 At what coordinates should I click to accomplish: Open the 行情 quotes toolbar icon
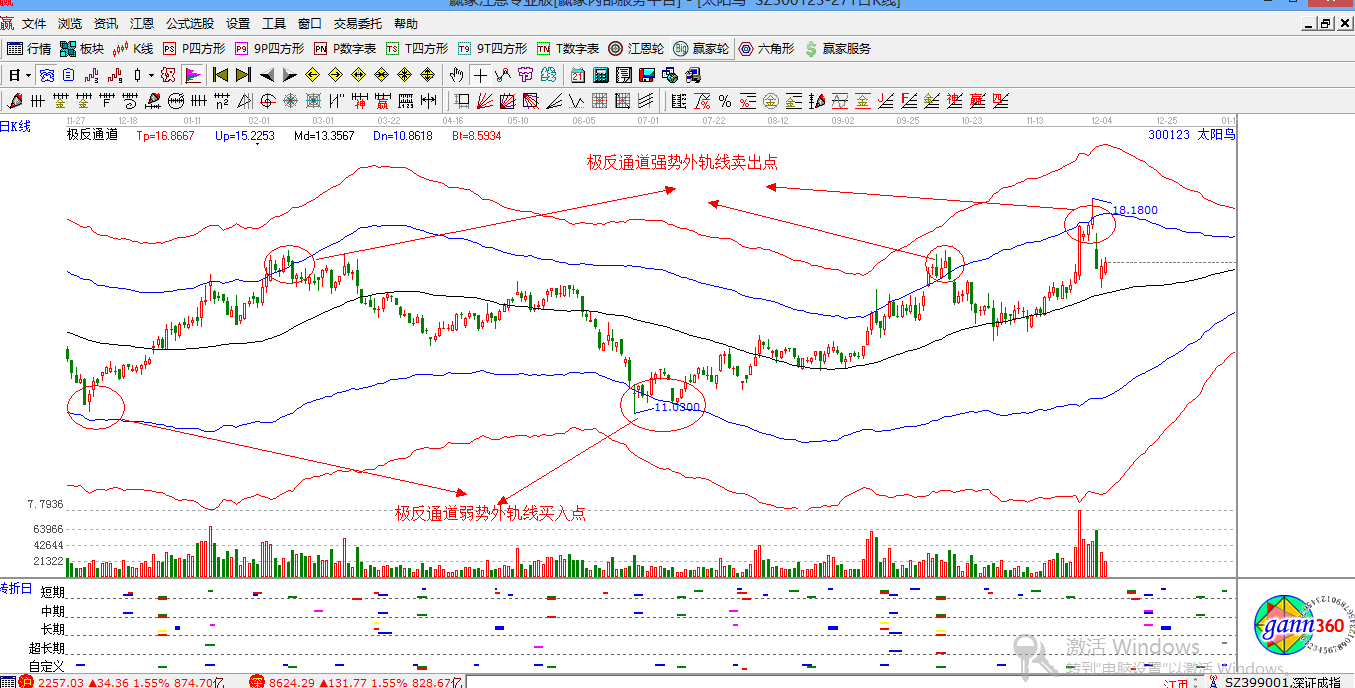[x=28, y=48]
